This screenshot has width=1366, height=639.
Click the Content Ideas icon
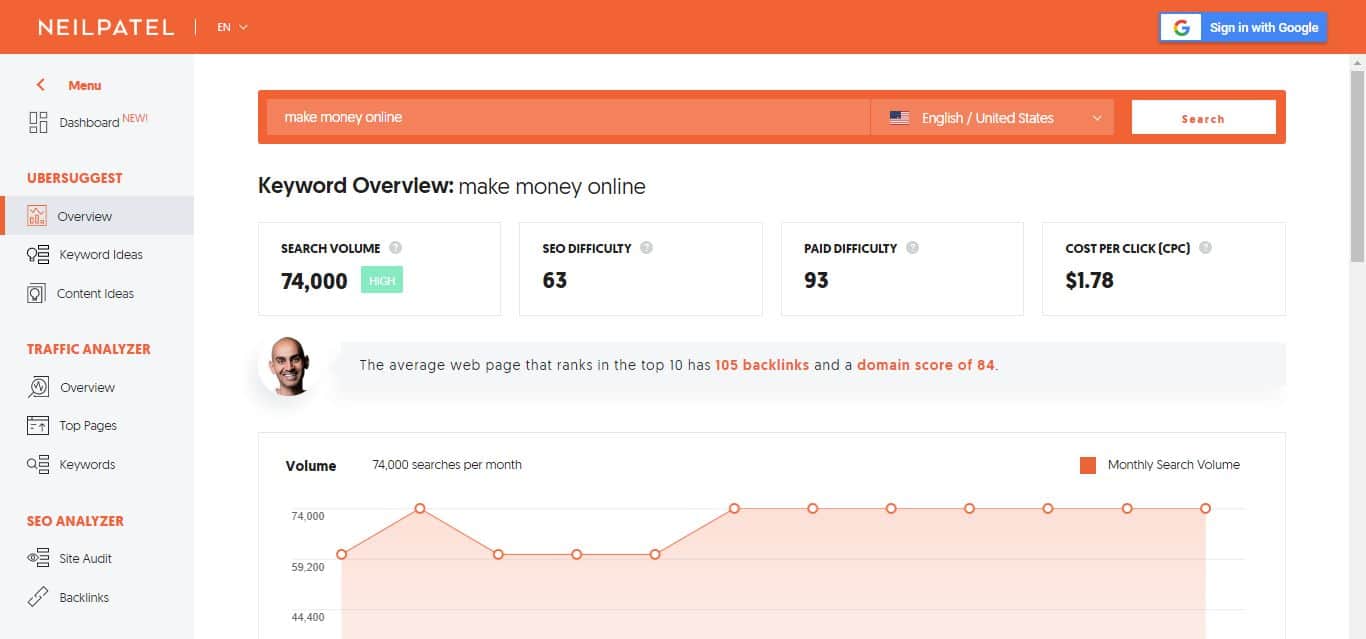click(x=37, y=293)
